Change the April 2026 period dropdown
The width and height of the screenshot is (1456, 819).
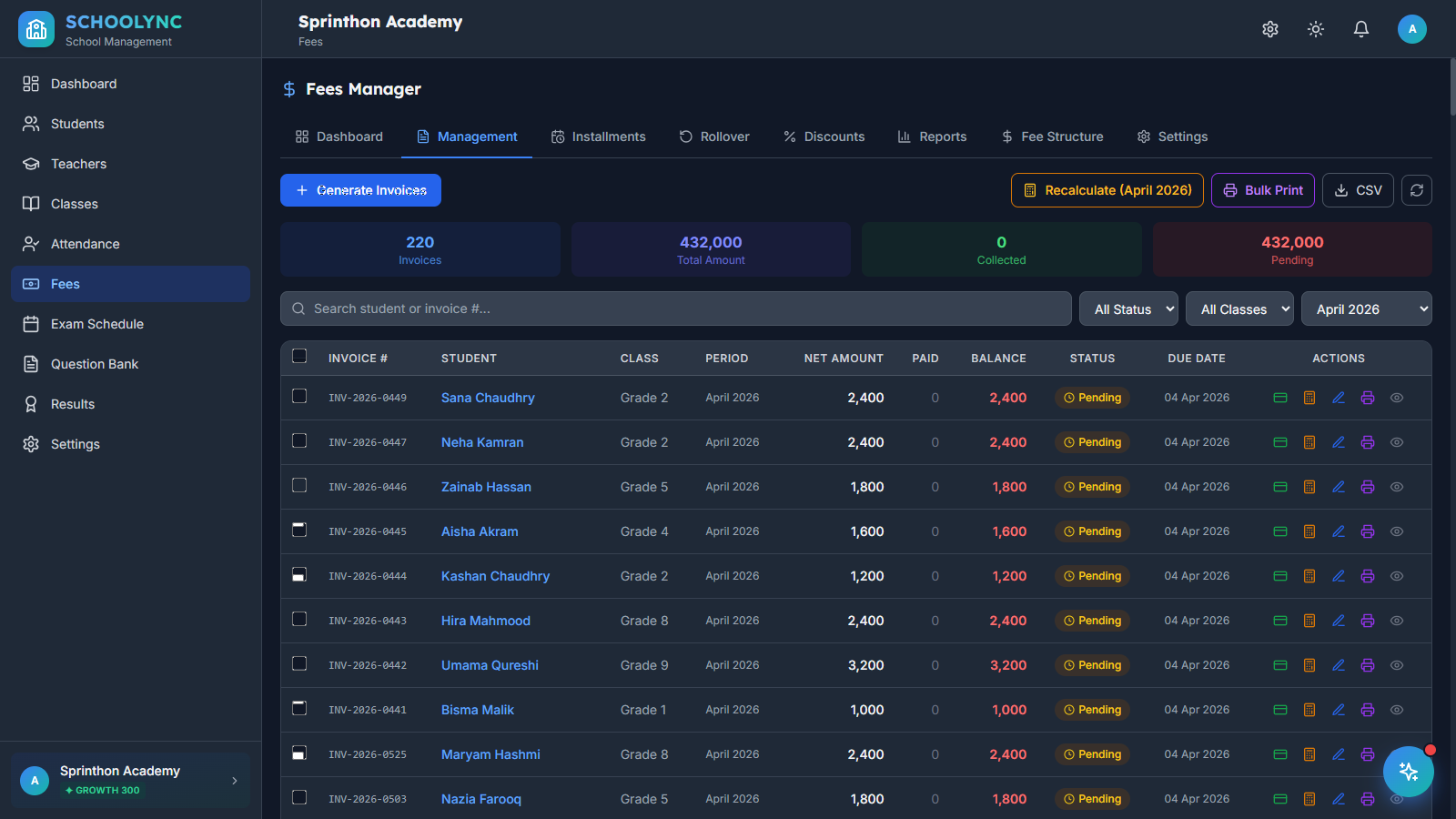point(1367,309)
